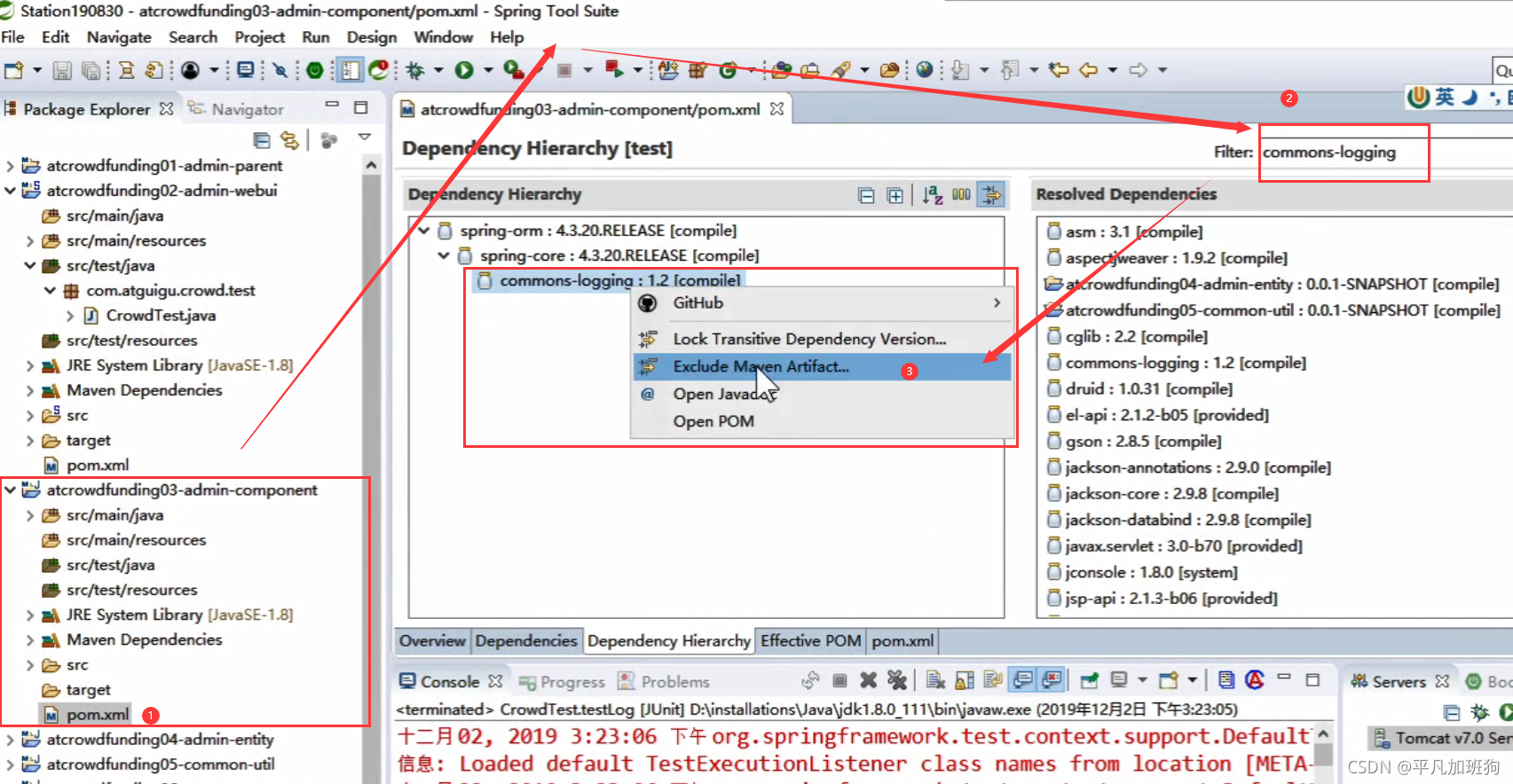The height and width of the screenshot is (784, 1513).
Task: Show Group IDs in Dependency Hierarchy
Action: [x=961, y=195]
